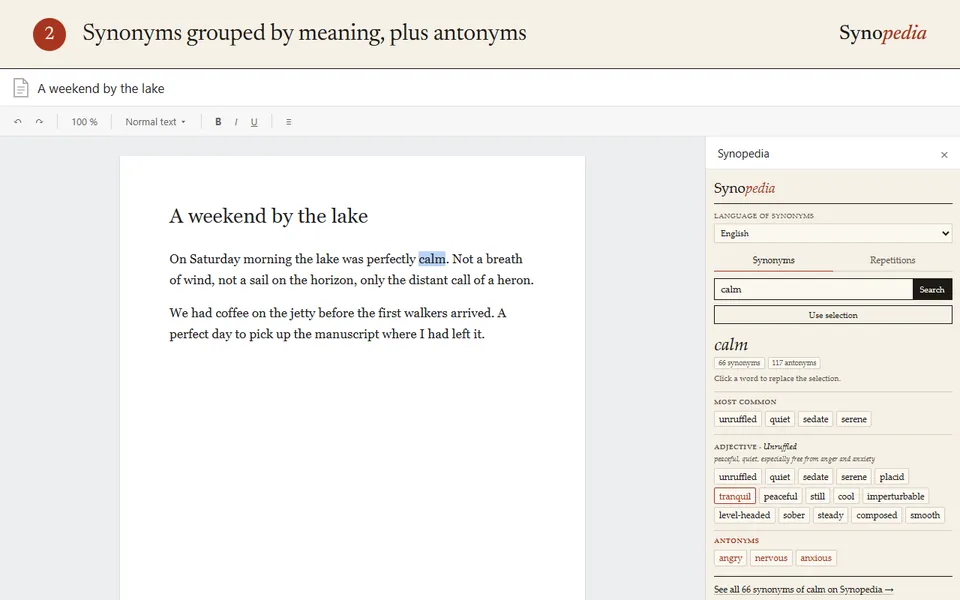Click the antonym 'angry'
The image size is (960, 600).
pyautogui.click(x=730, y=558)
